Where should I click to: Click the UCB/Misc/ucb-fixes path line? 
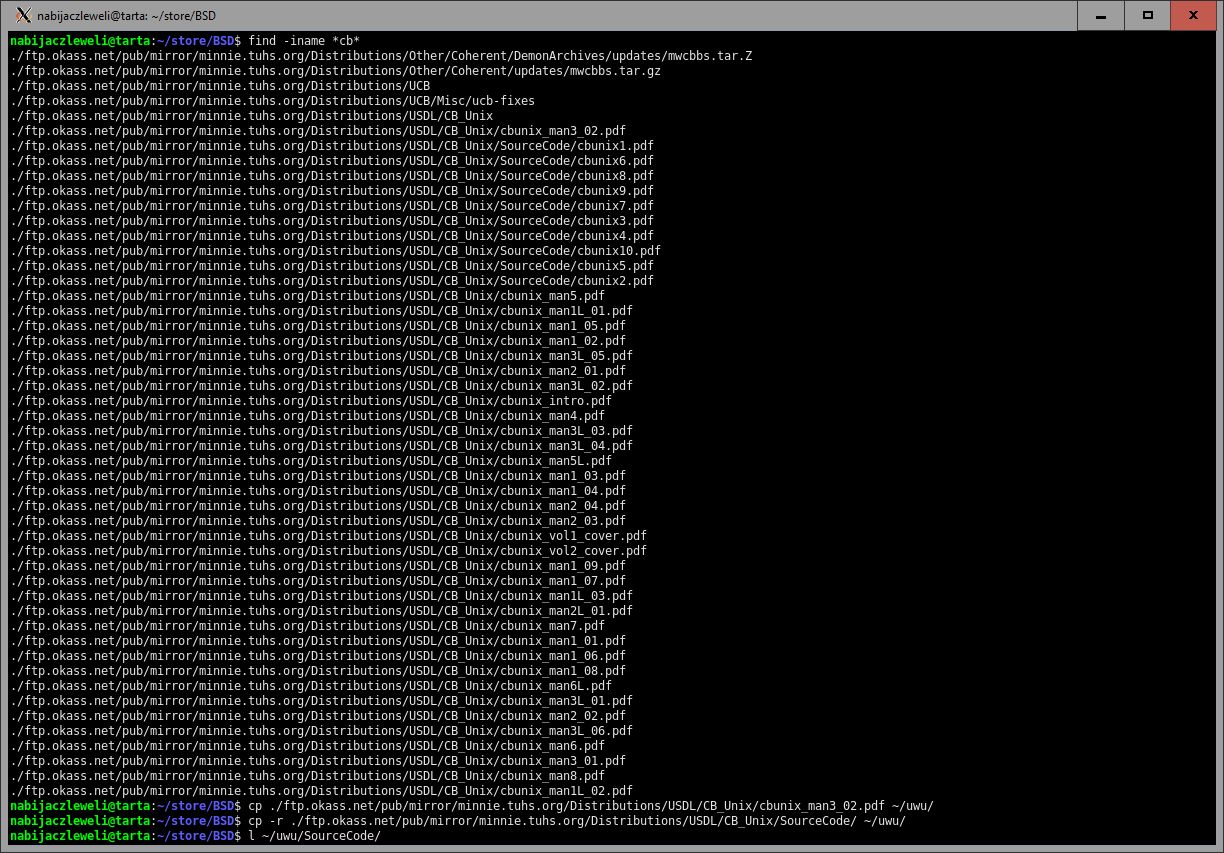273,101
